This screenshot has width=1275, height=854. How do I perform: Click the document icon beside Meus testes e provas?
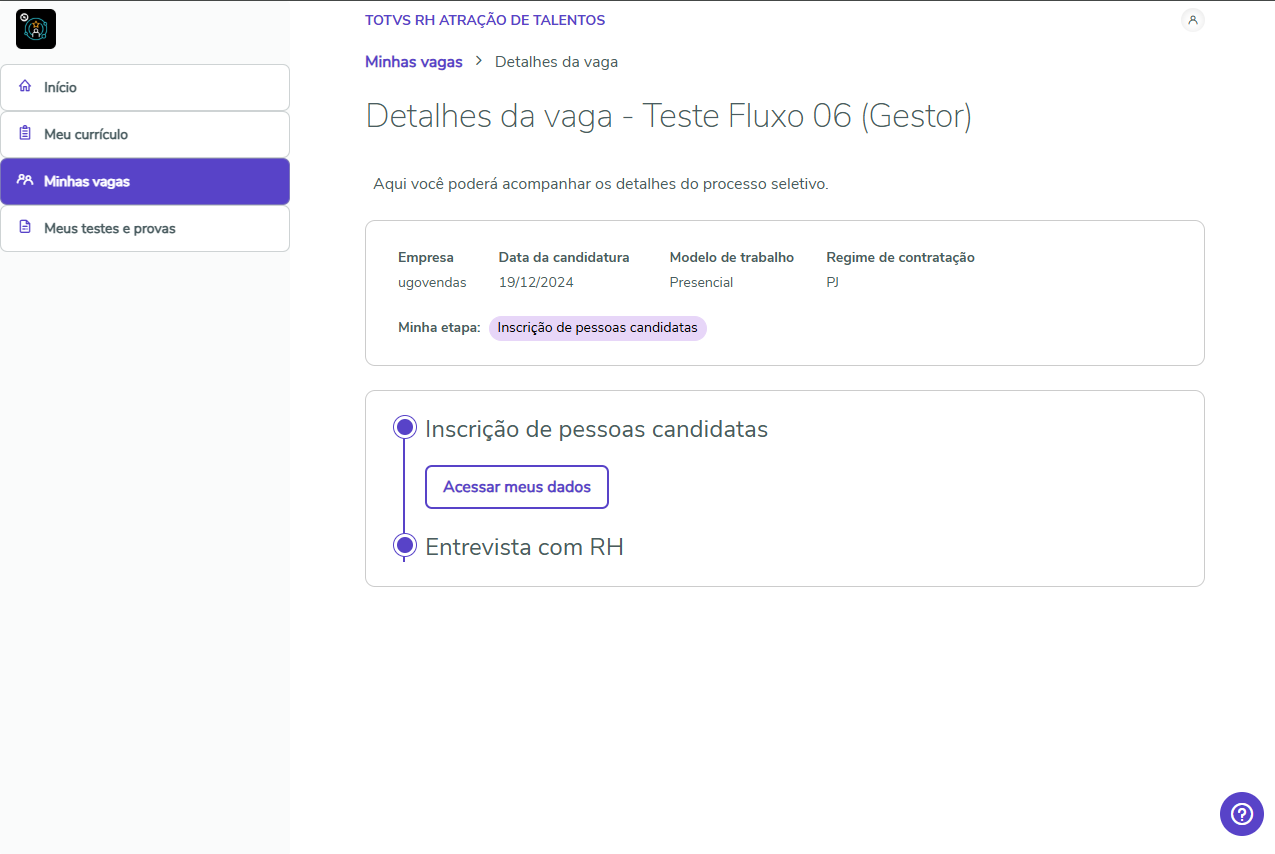pyautogui.click(x=25, y=228)
